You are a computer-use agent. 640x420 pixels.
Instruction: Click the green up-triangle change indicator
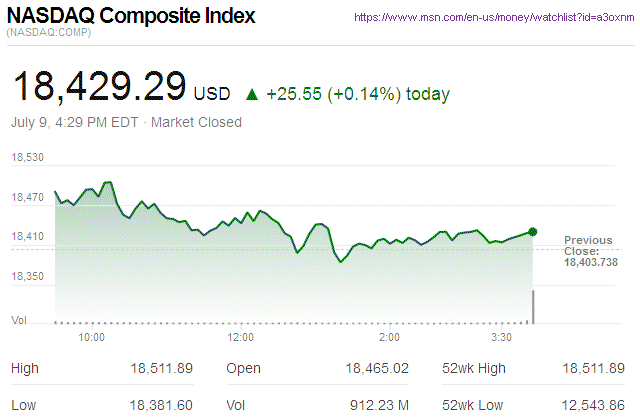252,95
